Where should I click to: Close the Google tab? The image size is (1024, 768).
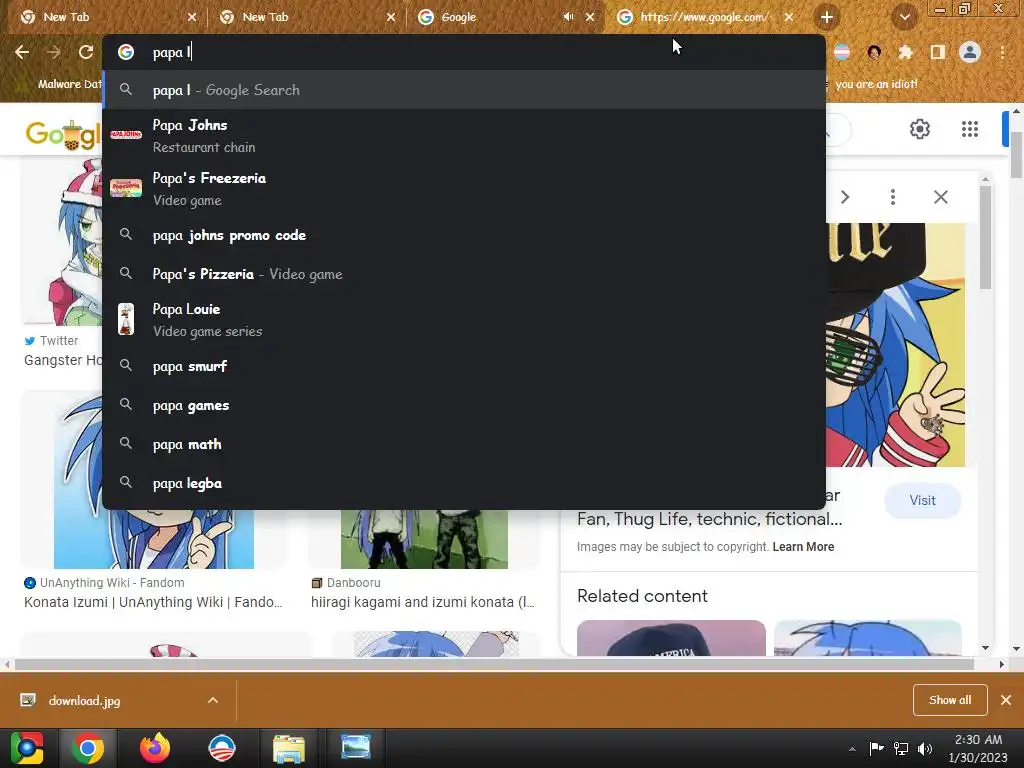click(x=590, y=17)
